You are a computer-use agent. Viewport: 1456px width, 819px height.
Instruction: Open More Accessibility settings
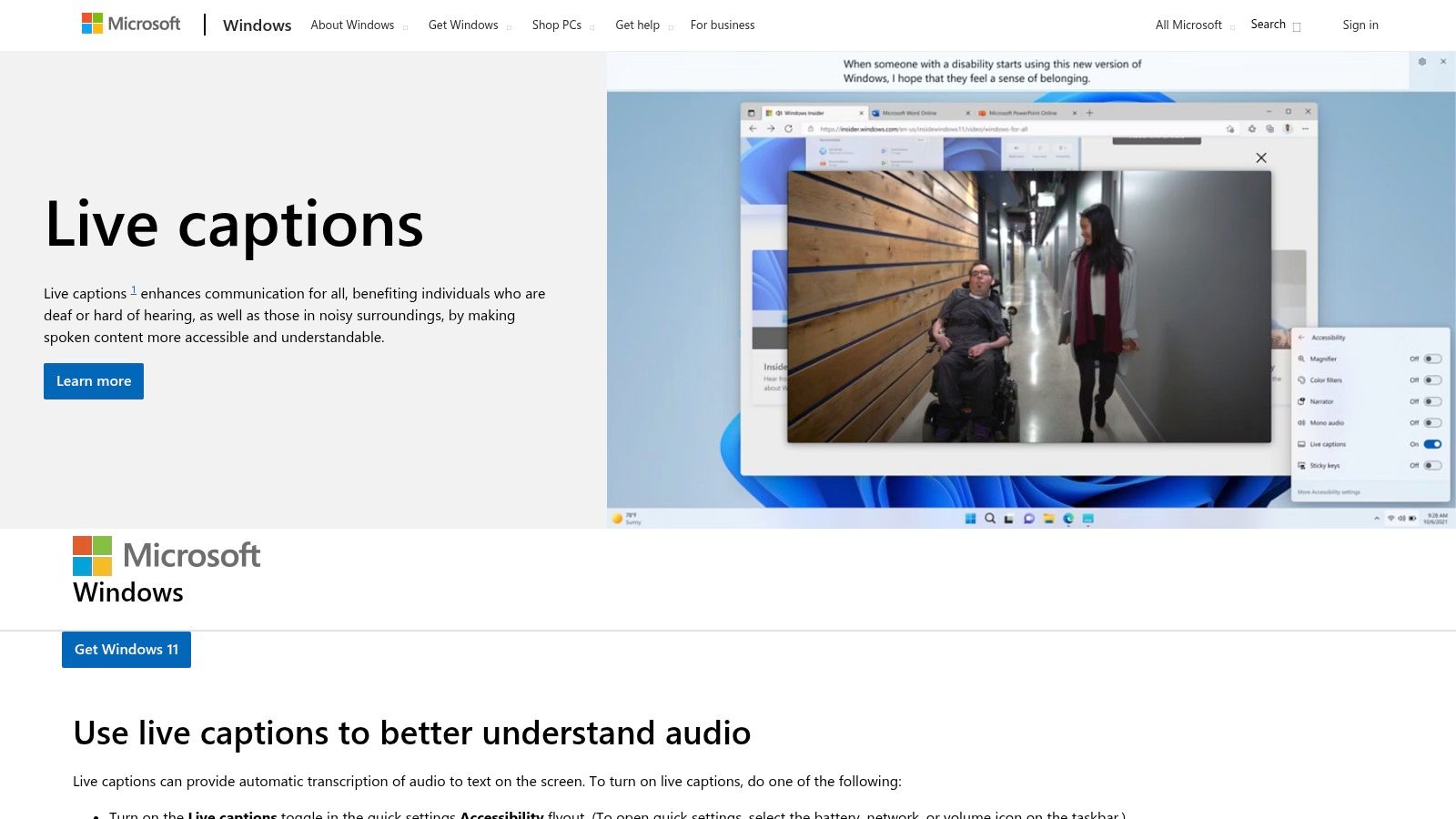[1329, 492]
